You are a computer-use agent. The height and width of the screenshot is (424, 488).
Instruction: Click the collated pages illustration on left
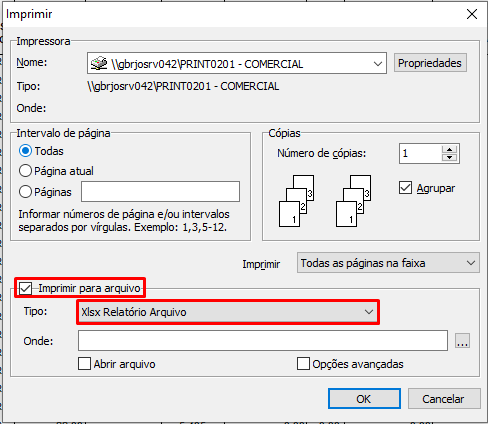pyautogui.click(x=296, y=201)
